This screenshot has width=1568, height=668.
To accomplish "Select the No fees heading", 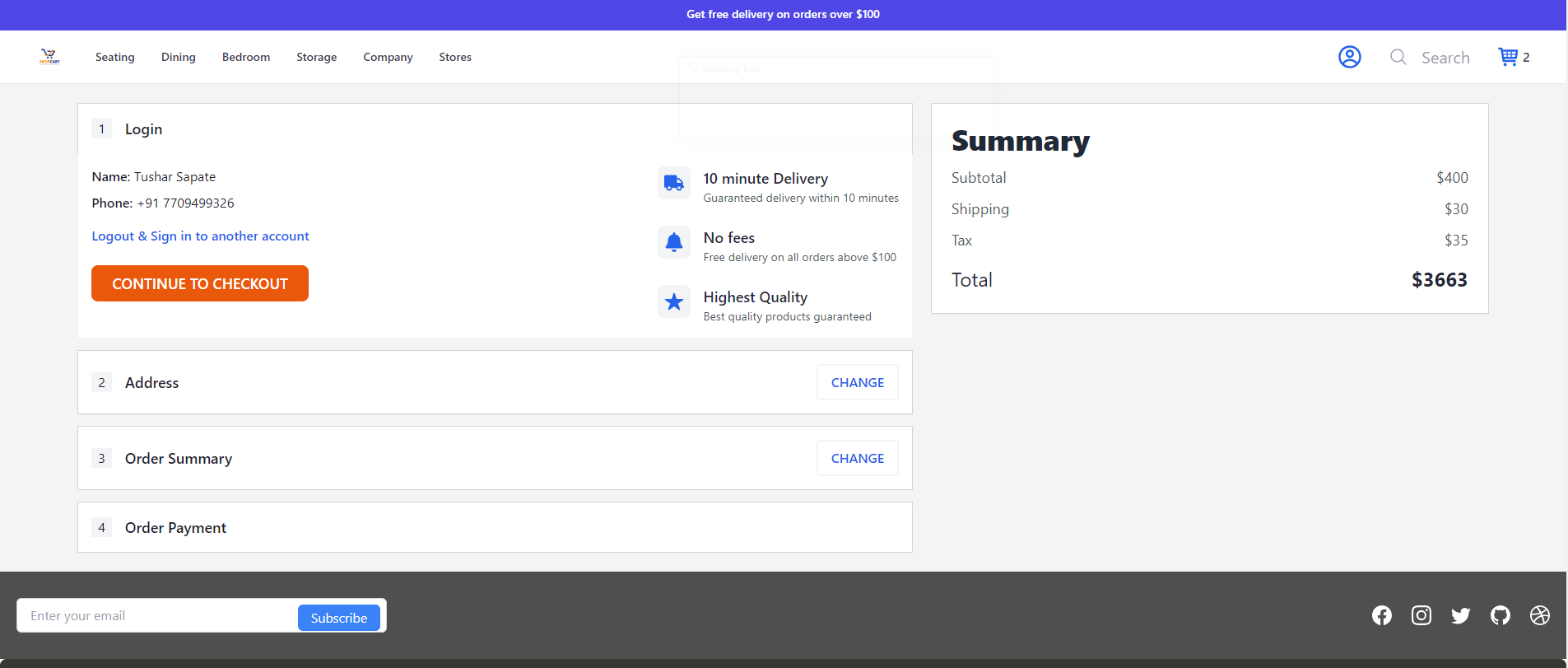I will point(729,238).
